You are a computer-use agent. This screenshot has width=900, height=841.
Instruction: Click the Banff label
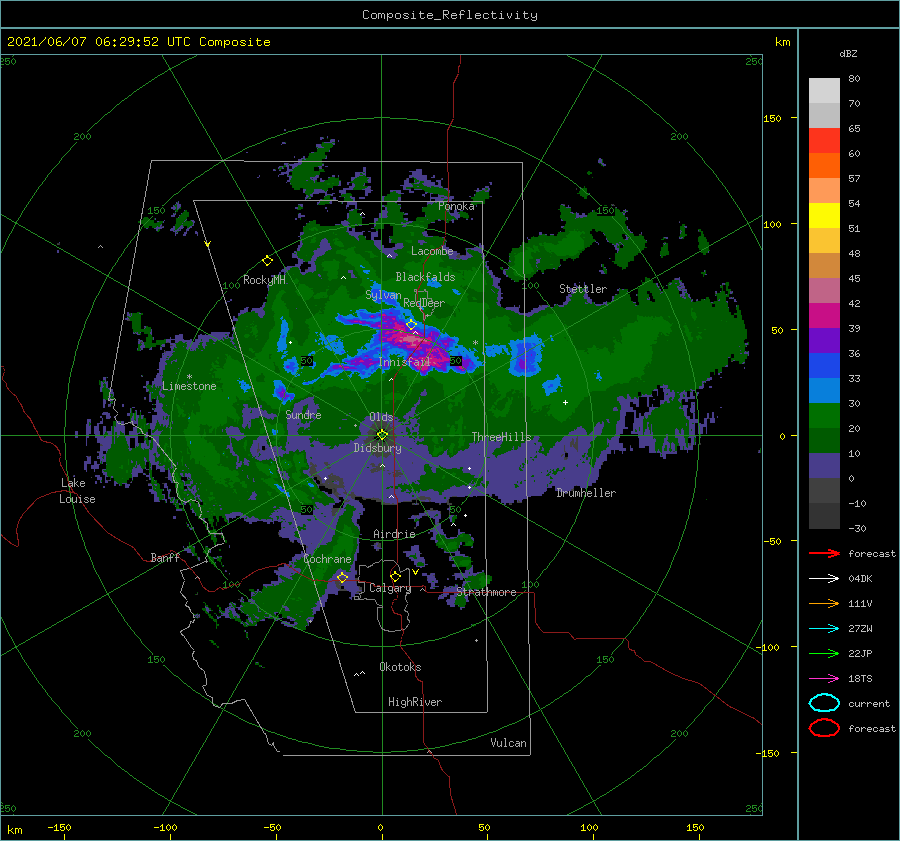point(165,557)
